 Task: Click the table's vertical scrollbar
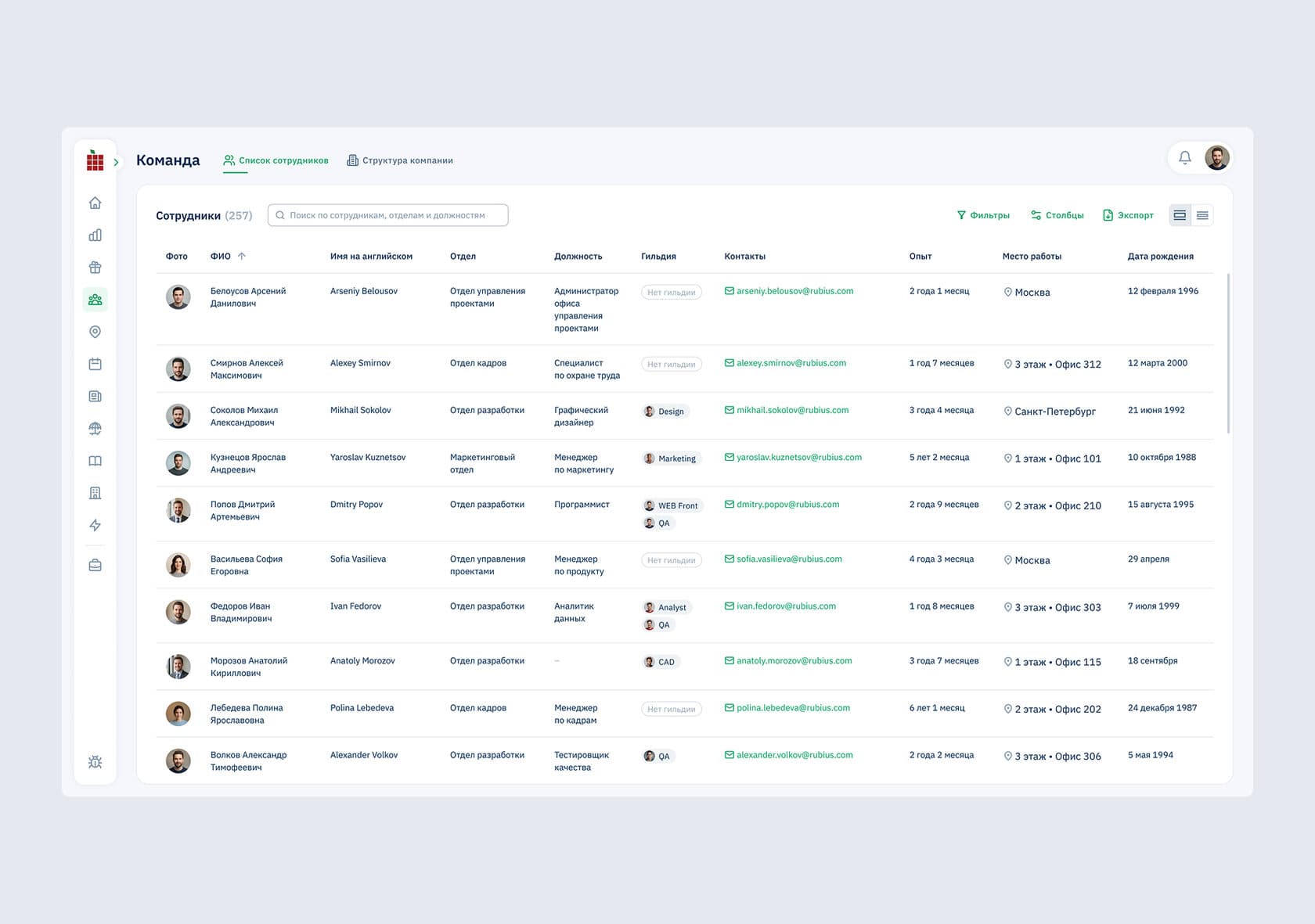[1227, 353]
